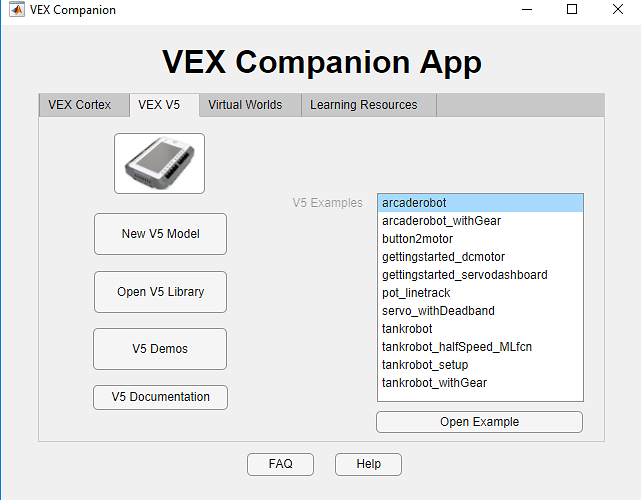The height and width of the screenshot is (500, 641).
Task: Close the VEX Companion window
Action: pos(618,9)
